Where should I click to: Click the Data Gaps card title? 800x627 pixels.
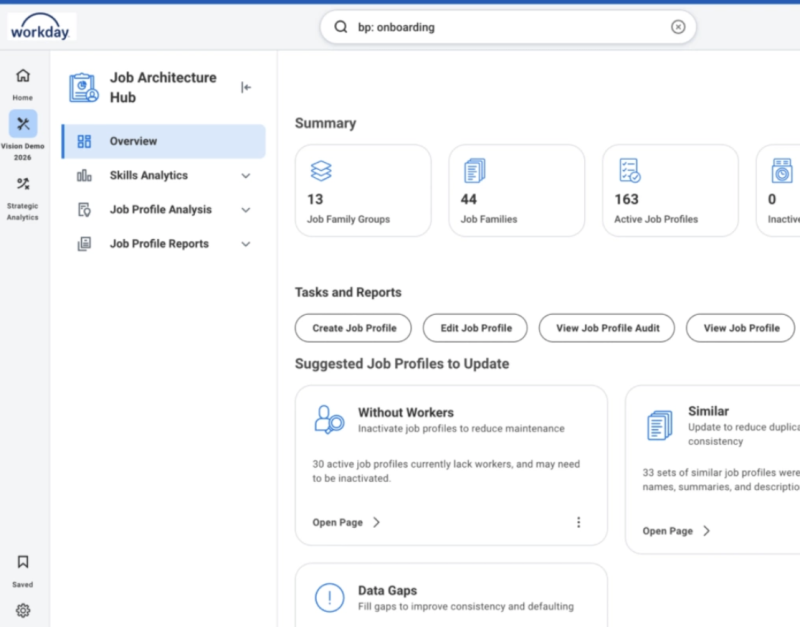click(387, 590)
